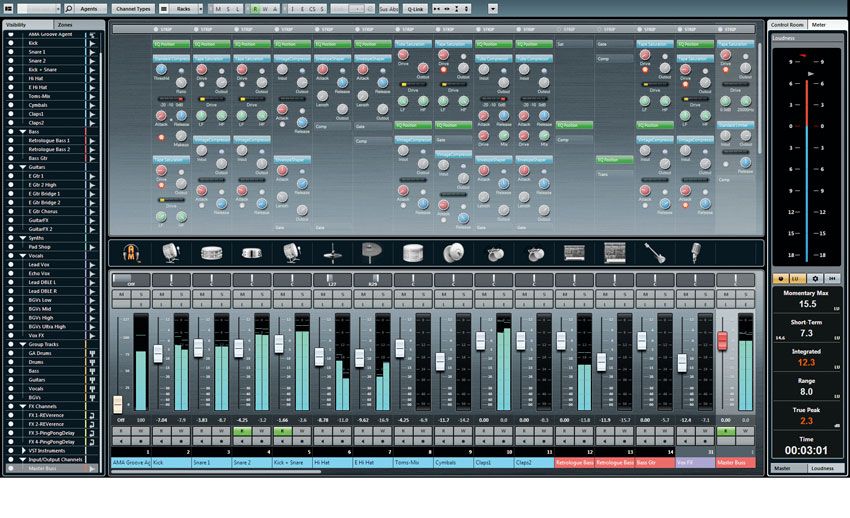Click the Q-Link button

pyautogui.click(x=415, y=9)
